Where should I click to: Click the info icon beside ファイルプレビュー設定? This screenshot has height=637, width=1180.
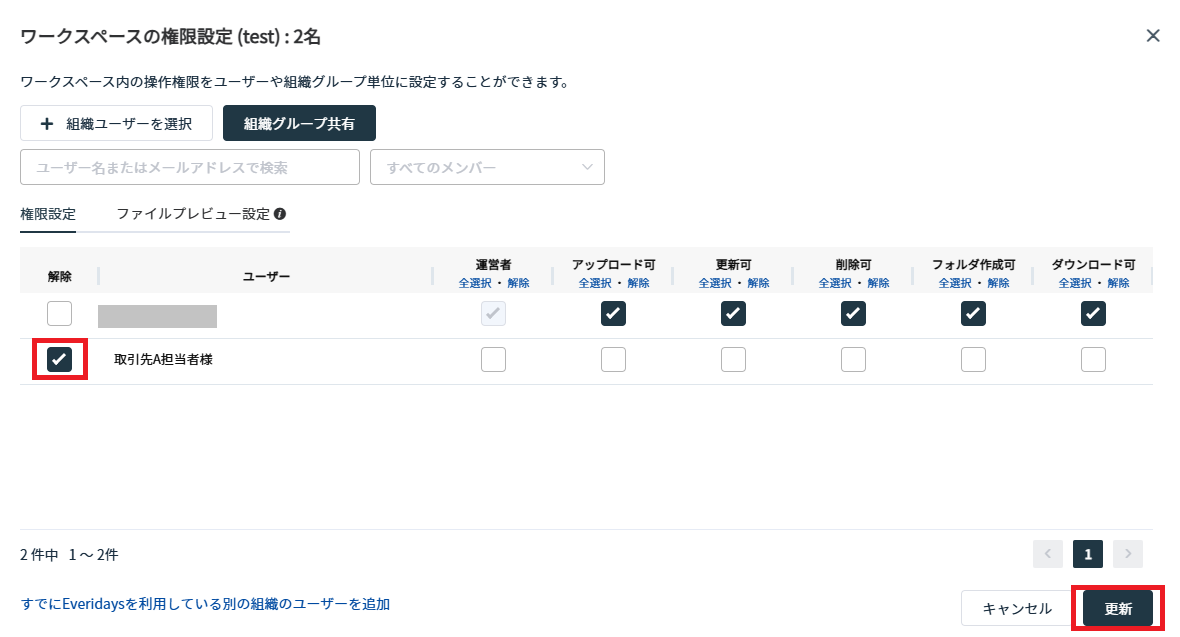[x=280, y=214]
